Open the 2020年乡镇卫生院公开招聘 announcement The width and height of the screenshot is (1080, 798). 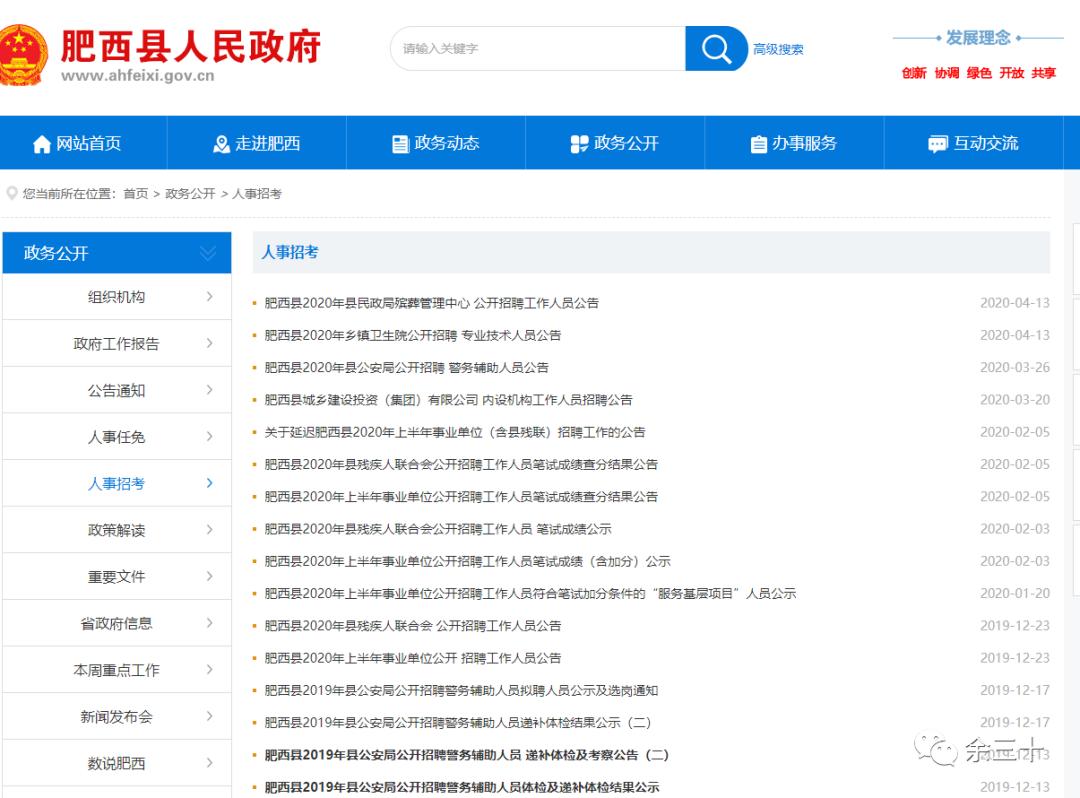click(410, 335)
